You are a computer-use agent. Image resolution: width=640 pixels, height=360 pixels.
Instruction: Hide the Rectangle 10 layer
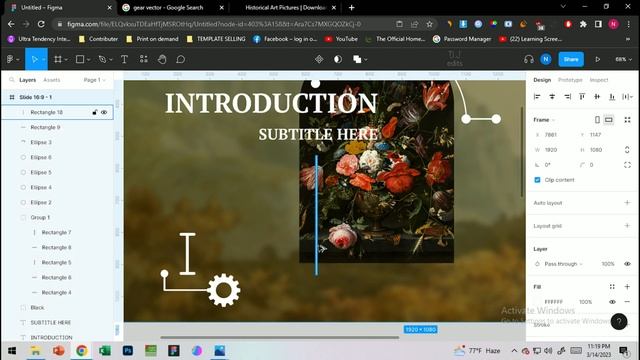coord(104,112)
